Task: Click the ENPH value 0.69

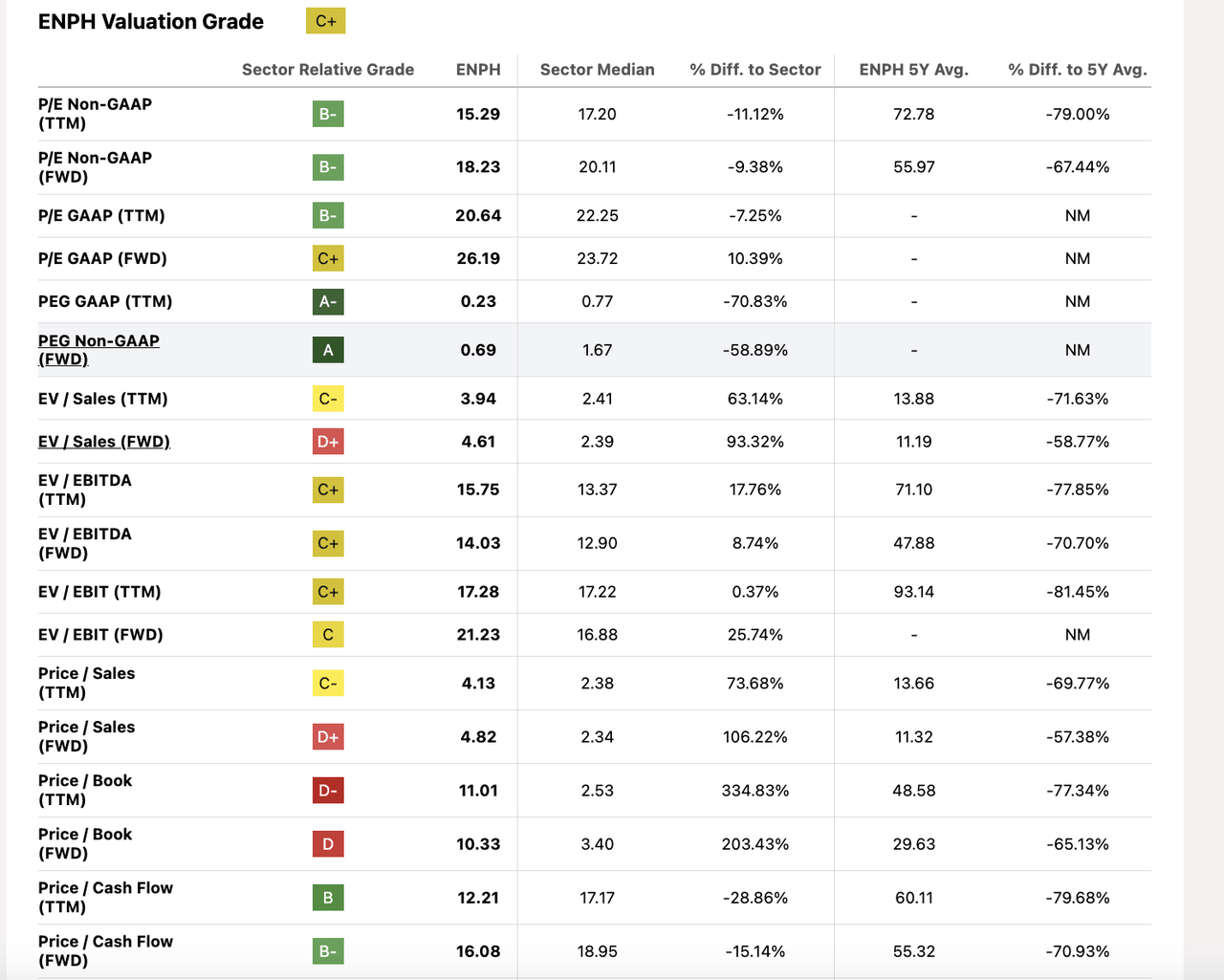Action: (478, 350)
